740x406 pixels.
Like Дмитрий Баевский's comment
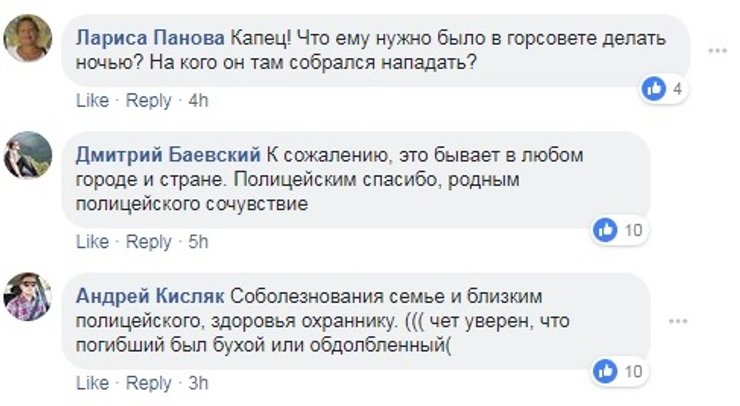pyautogui.click(x=91, y=242)
